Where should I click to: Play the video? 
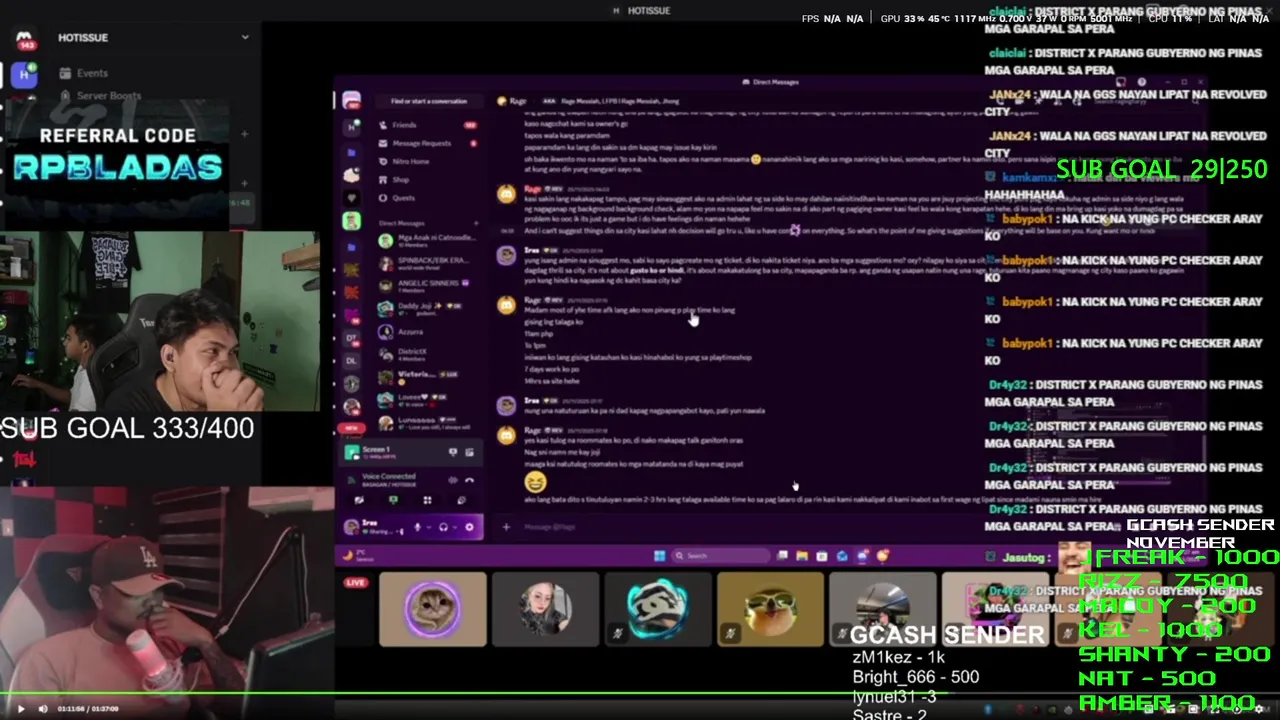pyautogui.click(x=21, y=709)
